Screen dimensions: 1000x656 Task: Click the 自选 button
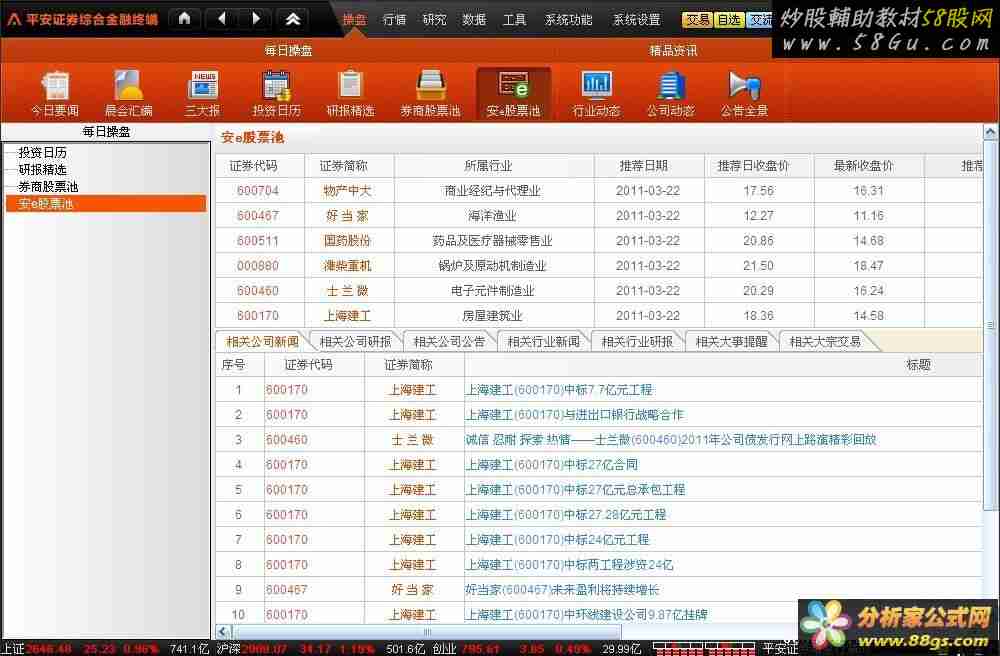coord(729,20)
